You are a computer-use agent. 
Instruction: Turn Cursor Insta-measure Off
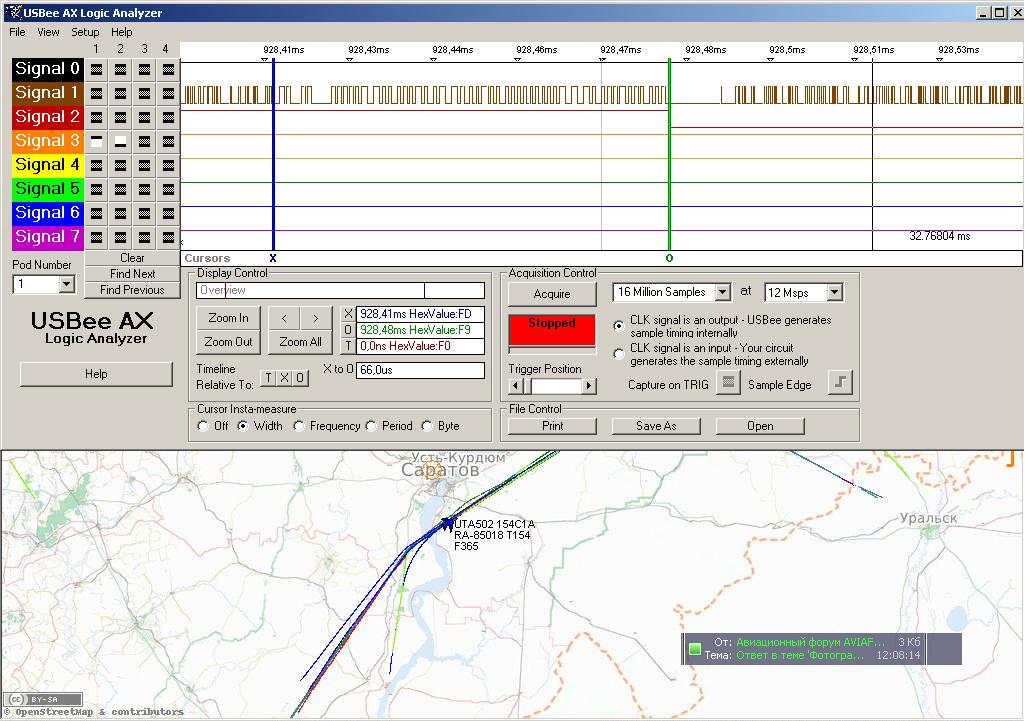203,426
